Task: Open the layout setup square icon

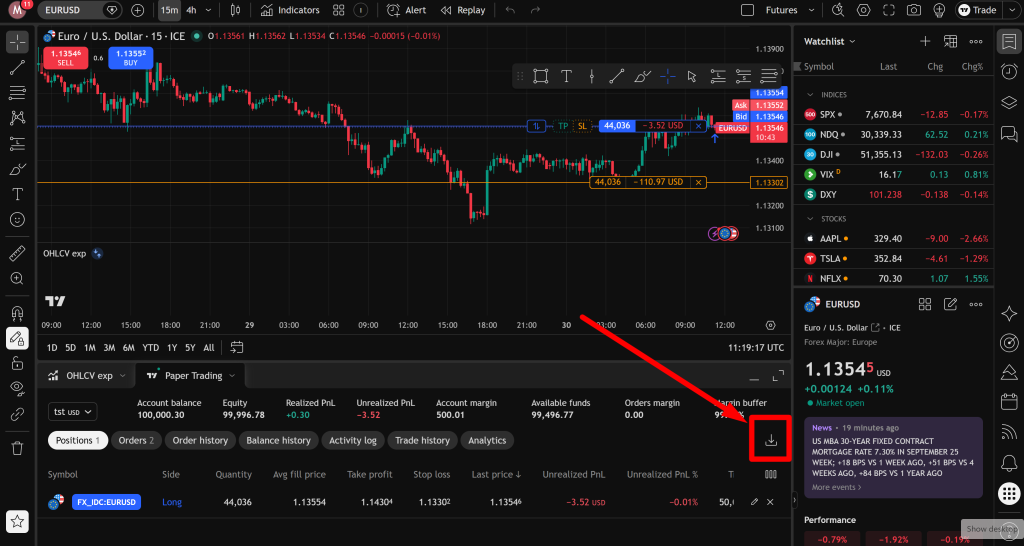Action: (748, 10)
